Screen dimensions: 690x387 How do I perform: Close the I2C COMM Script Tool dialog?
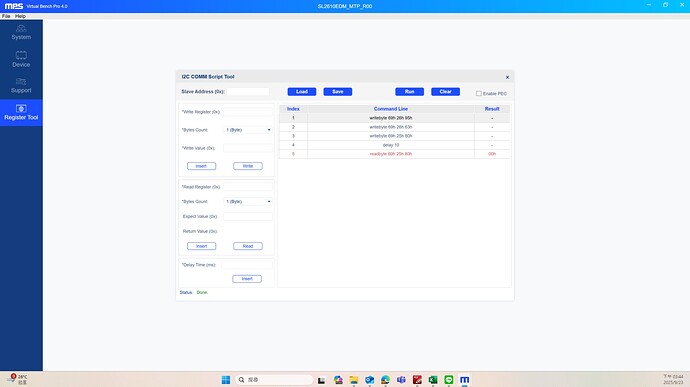507,77
